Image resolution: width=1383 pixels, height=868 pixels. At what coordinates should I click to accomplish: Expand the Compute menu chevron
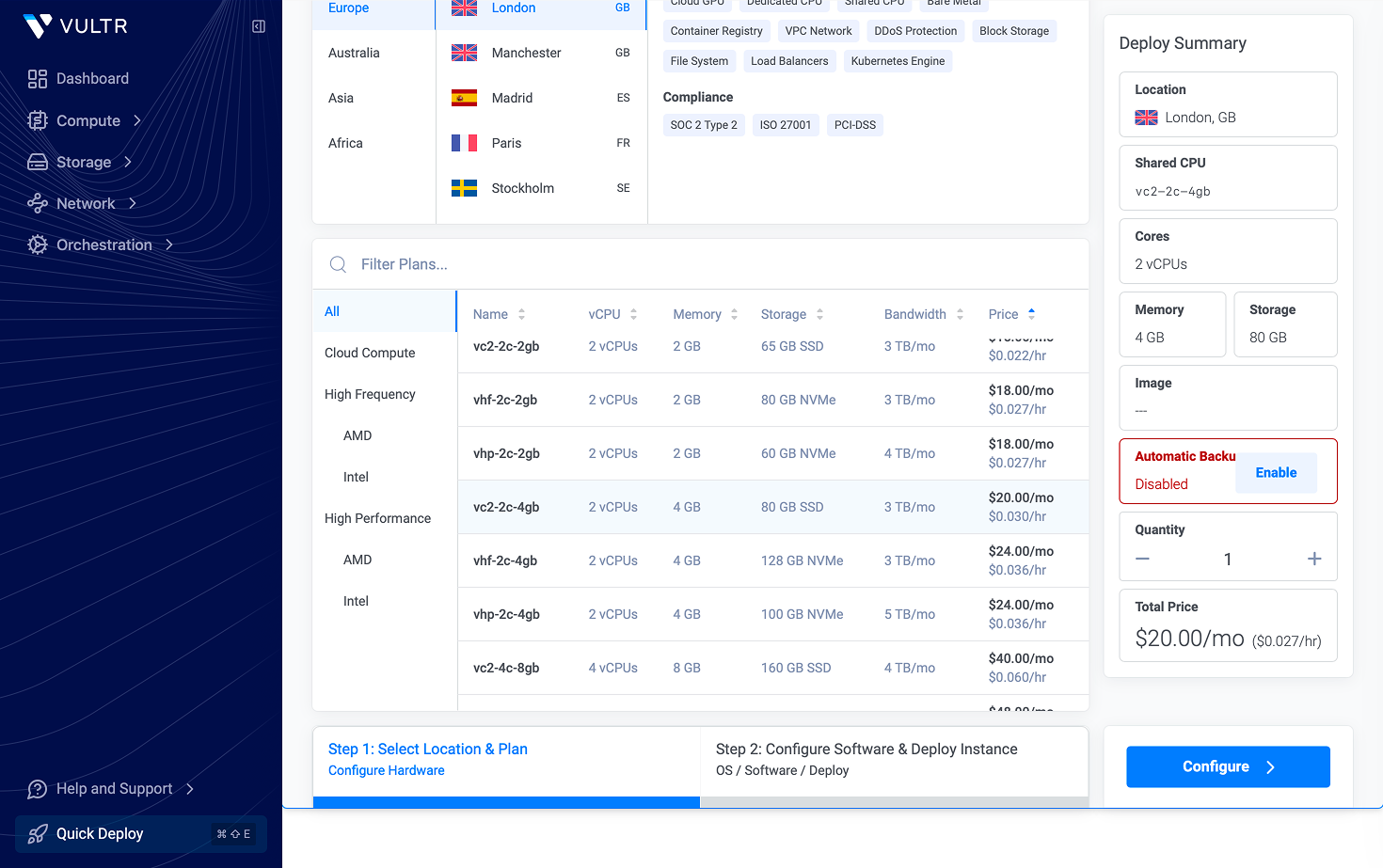(x=137, y=120)
